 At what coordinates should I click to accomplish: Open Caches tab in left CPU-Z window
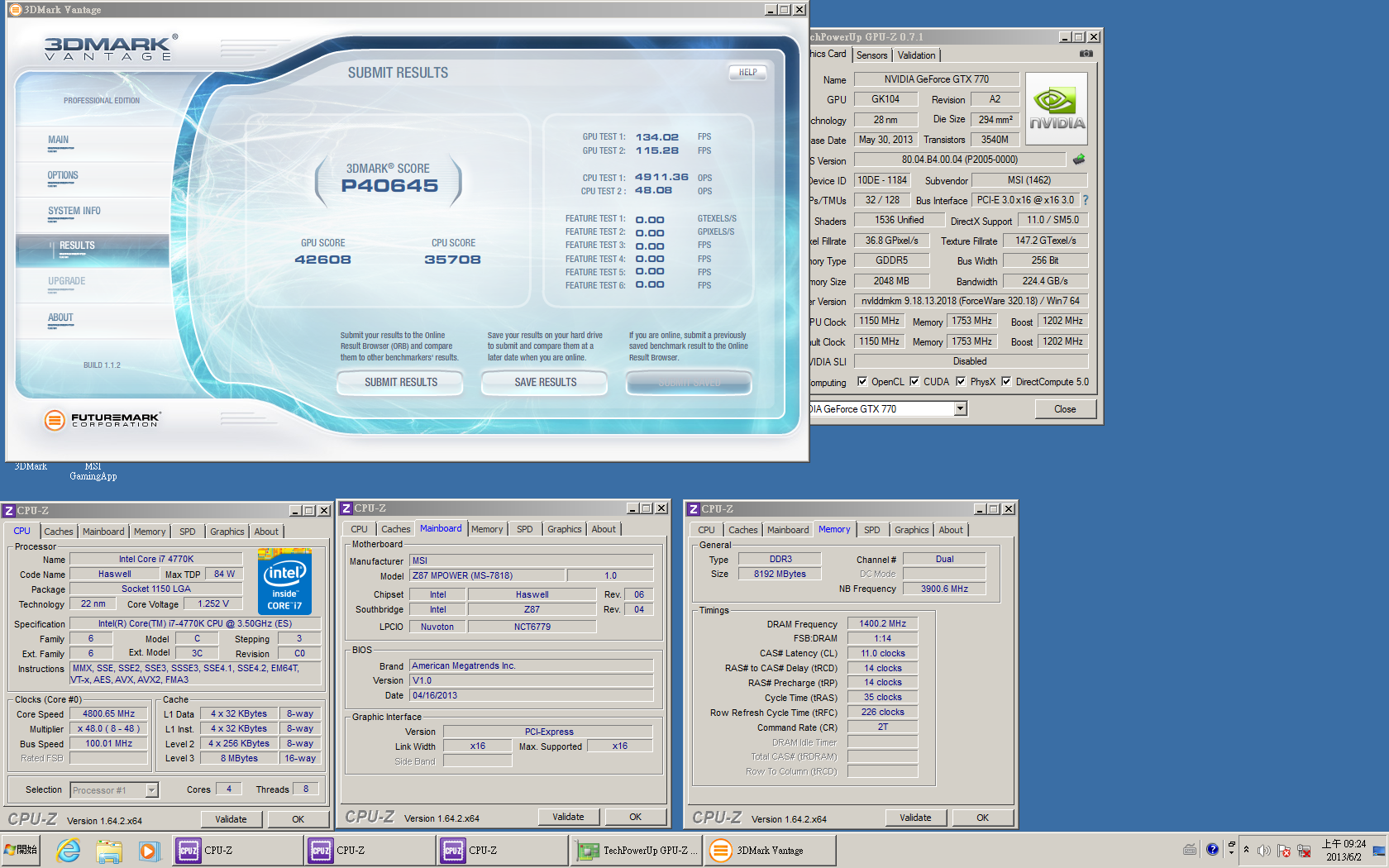(59, 532)
